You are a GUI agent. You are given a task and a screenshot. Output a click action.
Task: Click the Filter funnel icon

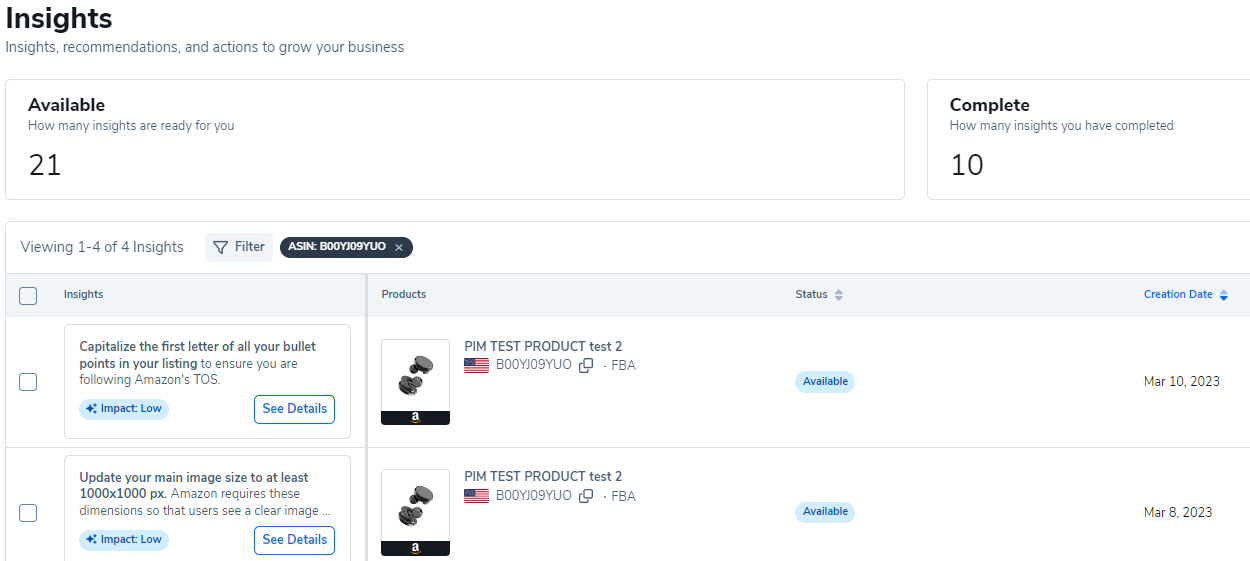[x=221, y=247]
